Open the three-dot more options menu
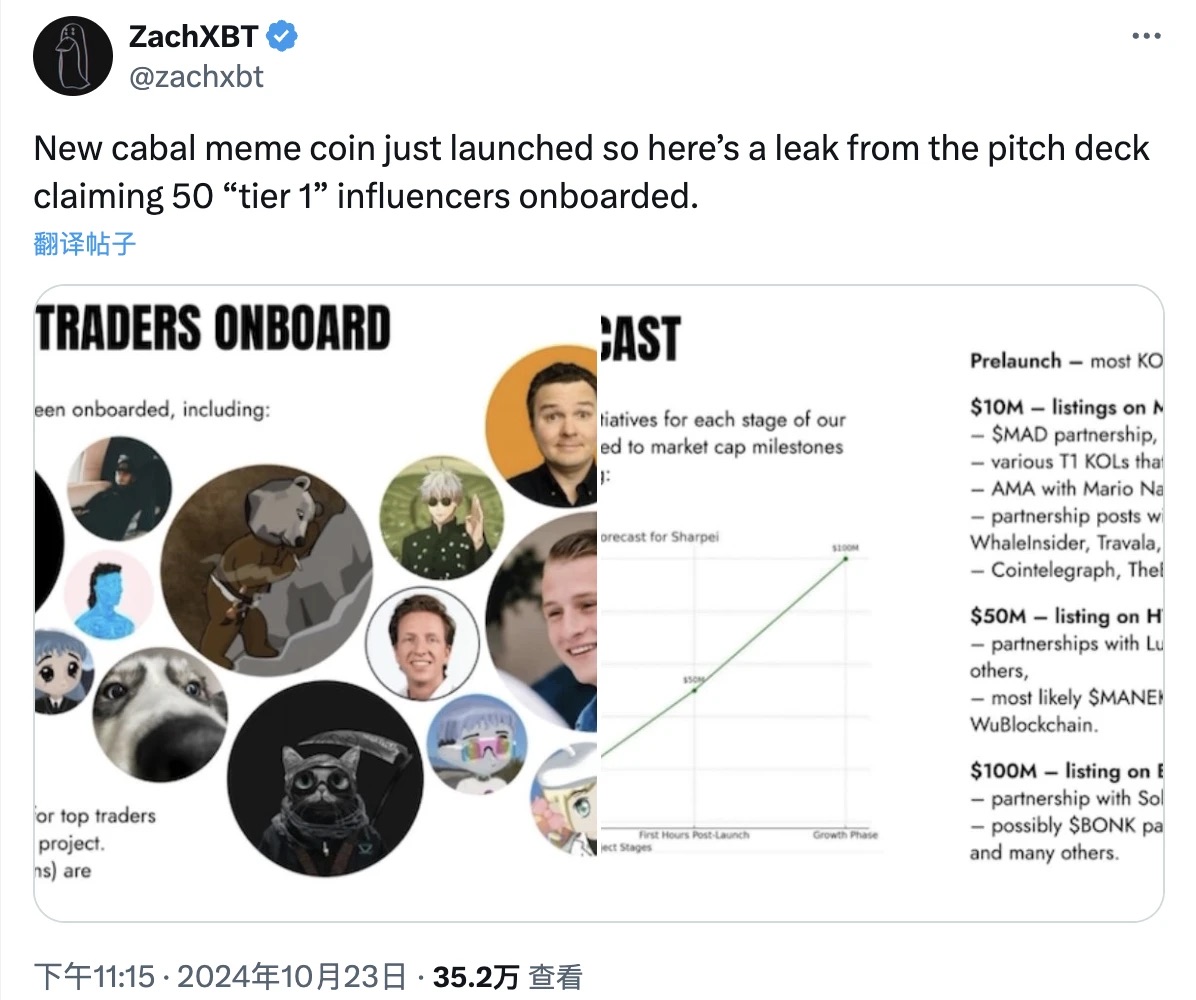This screenshot has height=1000, width=1196. [1146, 36]
